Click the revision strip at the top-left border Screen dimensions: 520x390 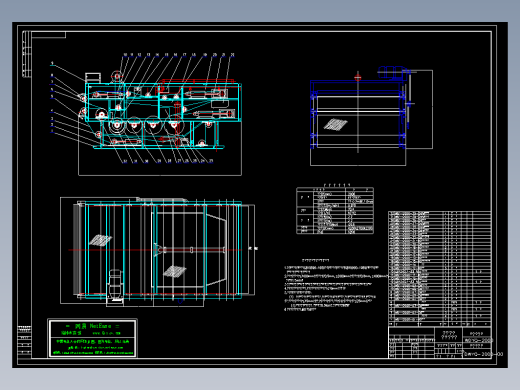[27, 54]
